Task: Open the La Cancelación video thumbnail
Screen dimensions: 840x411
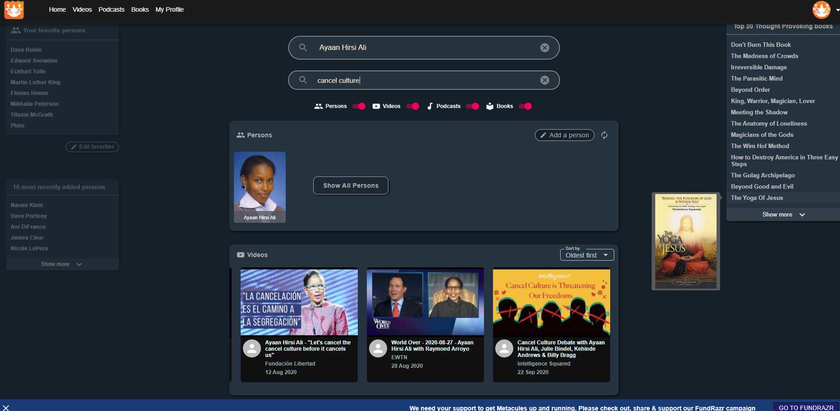Action: coord(299,302)
